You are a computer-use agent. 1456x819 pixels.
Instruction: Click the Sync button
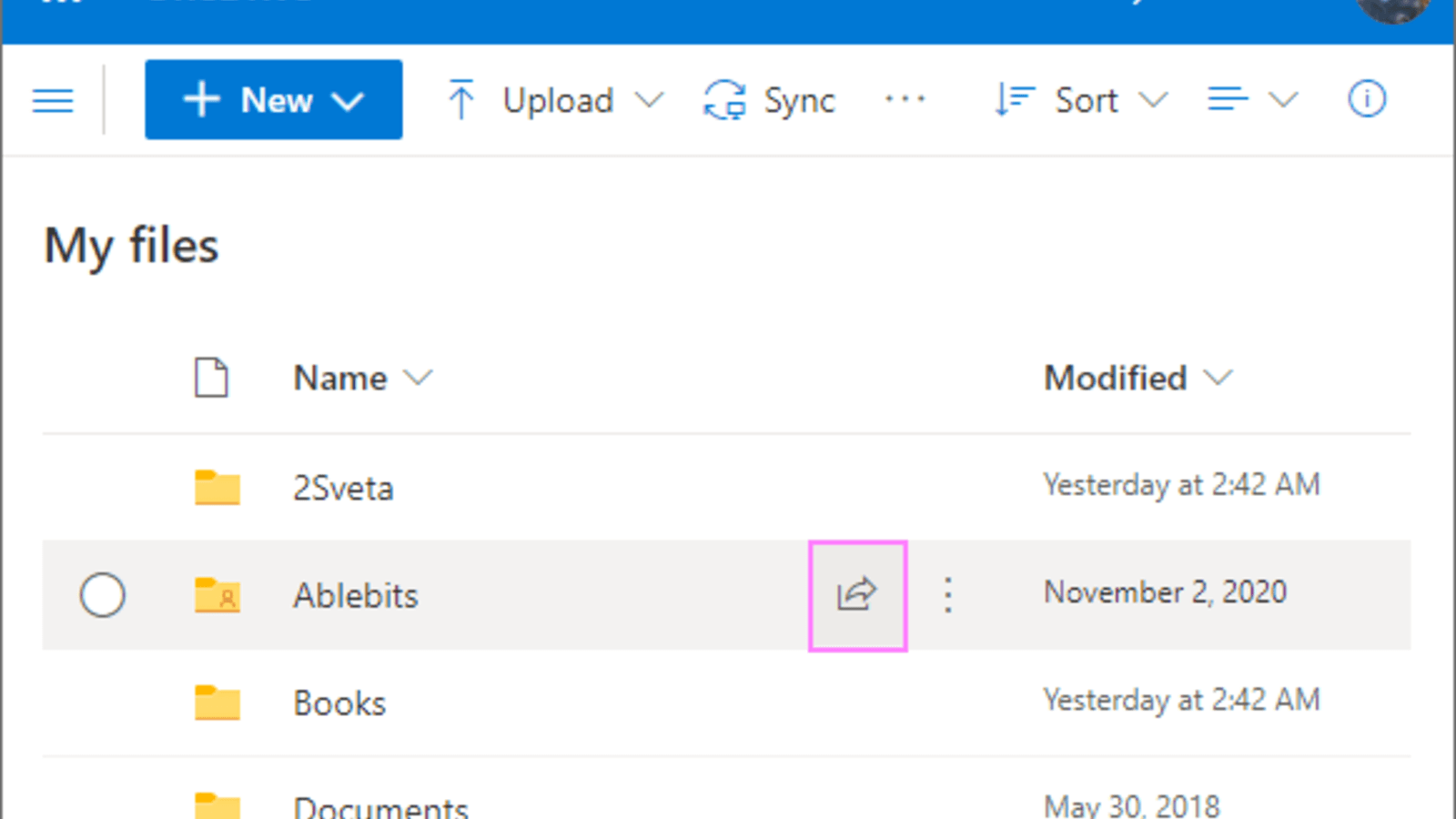click(x=769, y=100)
